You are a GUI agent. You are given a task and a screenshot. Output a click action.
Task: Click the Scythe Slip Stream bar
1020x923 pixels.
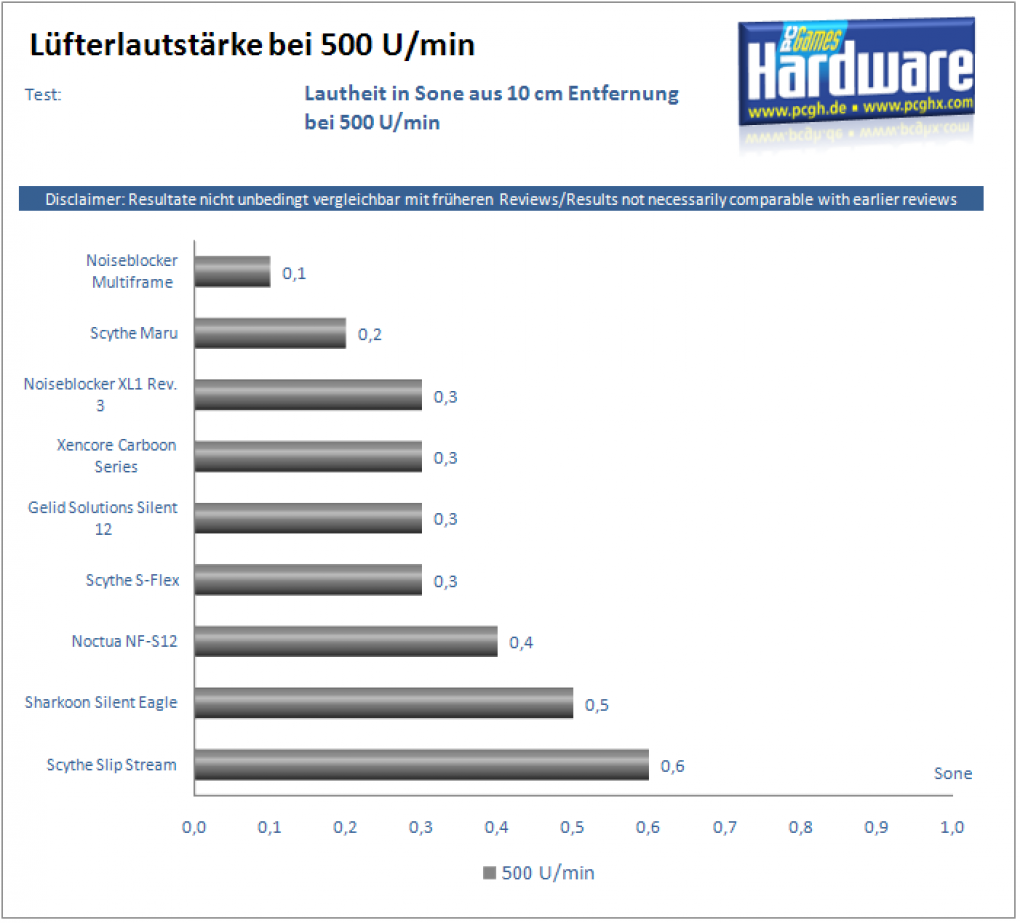(422, 766)
